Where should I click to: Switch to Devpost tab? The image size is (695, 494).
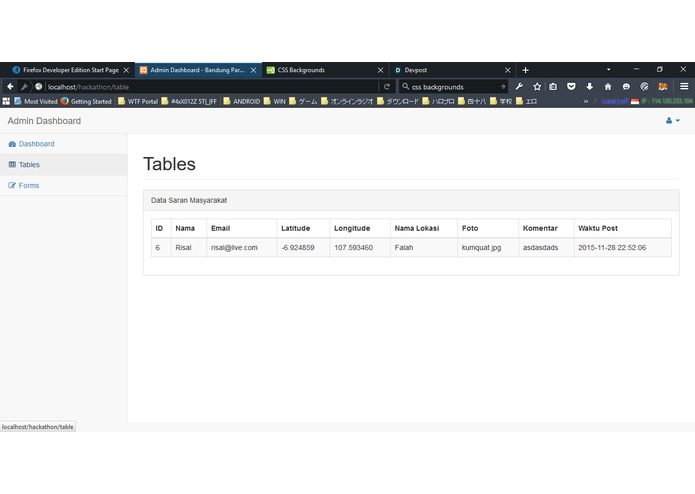point(452,70)
